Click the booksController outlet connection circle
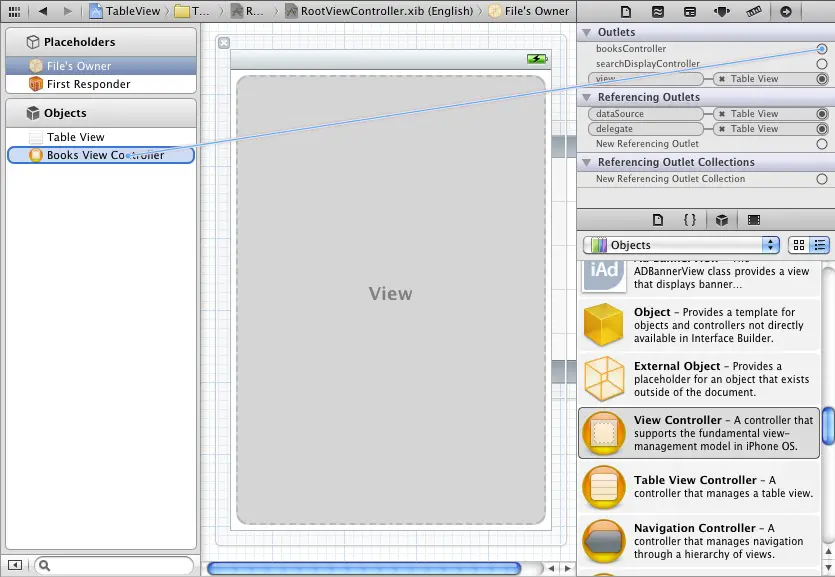The width and height of the screenshot is (835, 577). point(822,49)
